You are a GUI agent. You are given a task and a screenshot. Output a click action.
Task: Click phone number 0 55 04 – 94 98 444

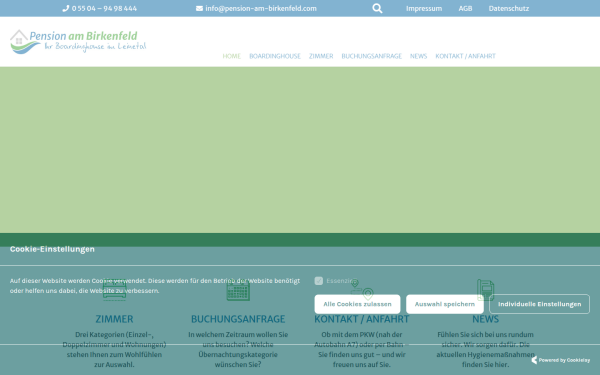coord(104,8)
